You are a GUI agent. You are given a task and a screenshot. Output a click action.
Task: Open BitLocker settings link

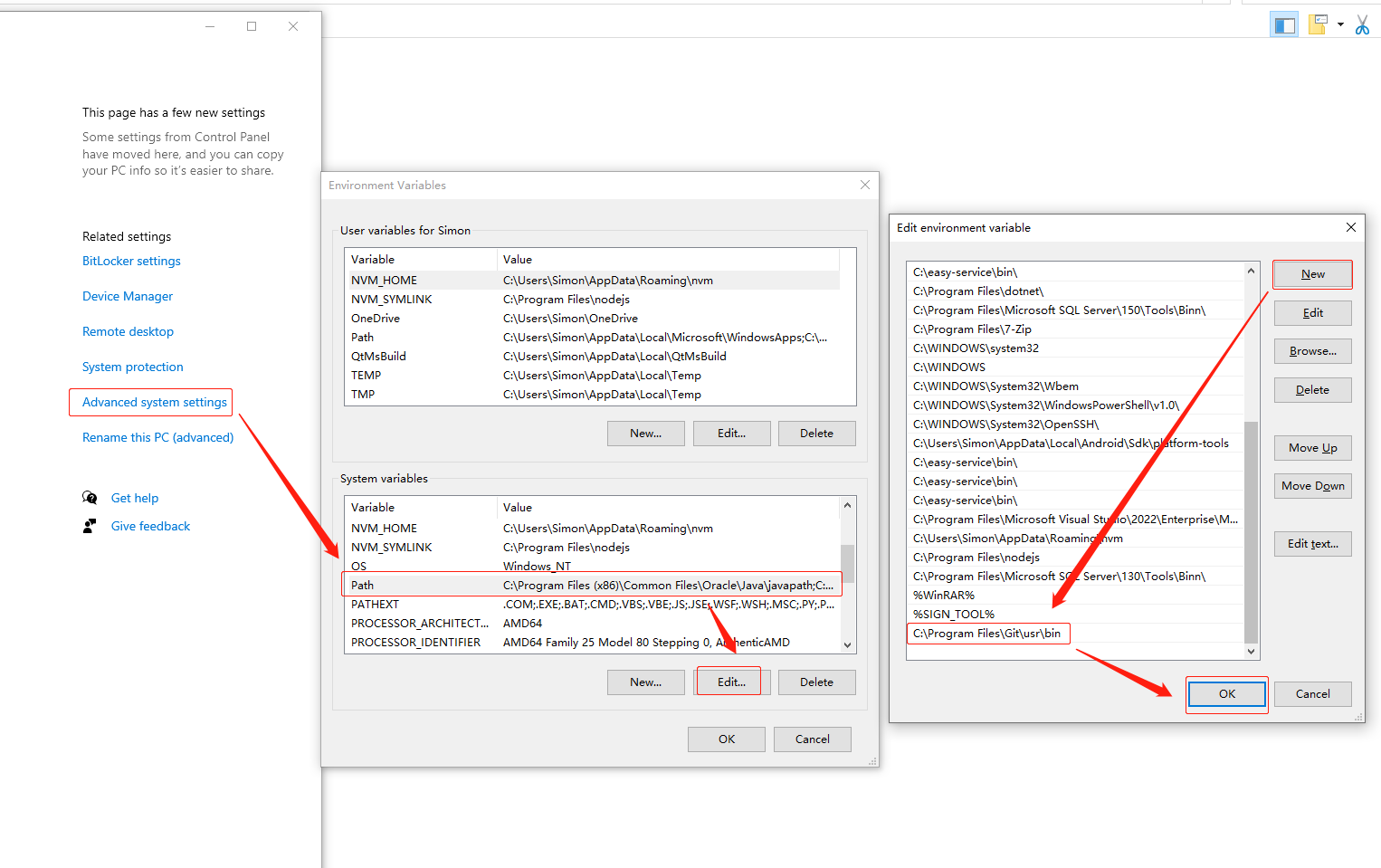tap(131, 261)
